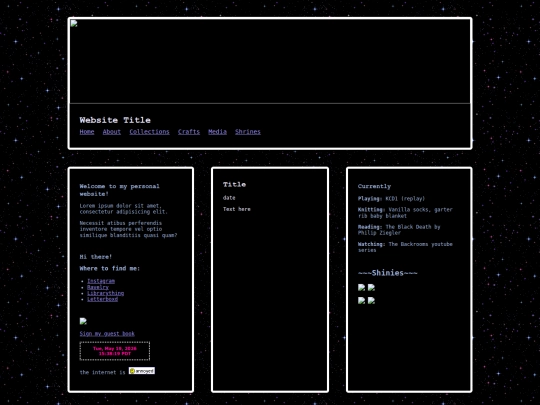This screenshot has height=405, width=540.
Task: Click the 'Where to find me:' heading
Action: [110, 269]
